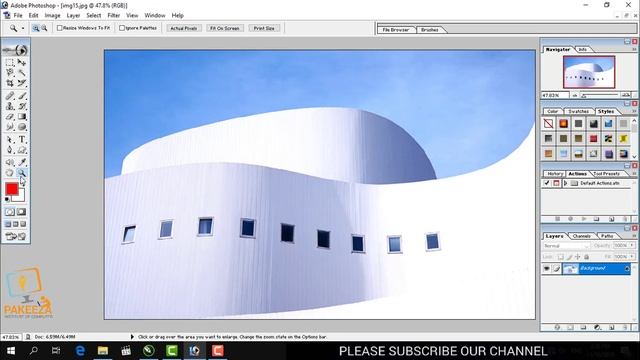640x360 pixels.
Task: Select the Magic Wand tool
Action: (22, 72)
